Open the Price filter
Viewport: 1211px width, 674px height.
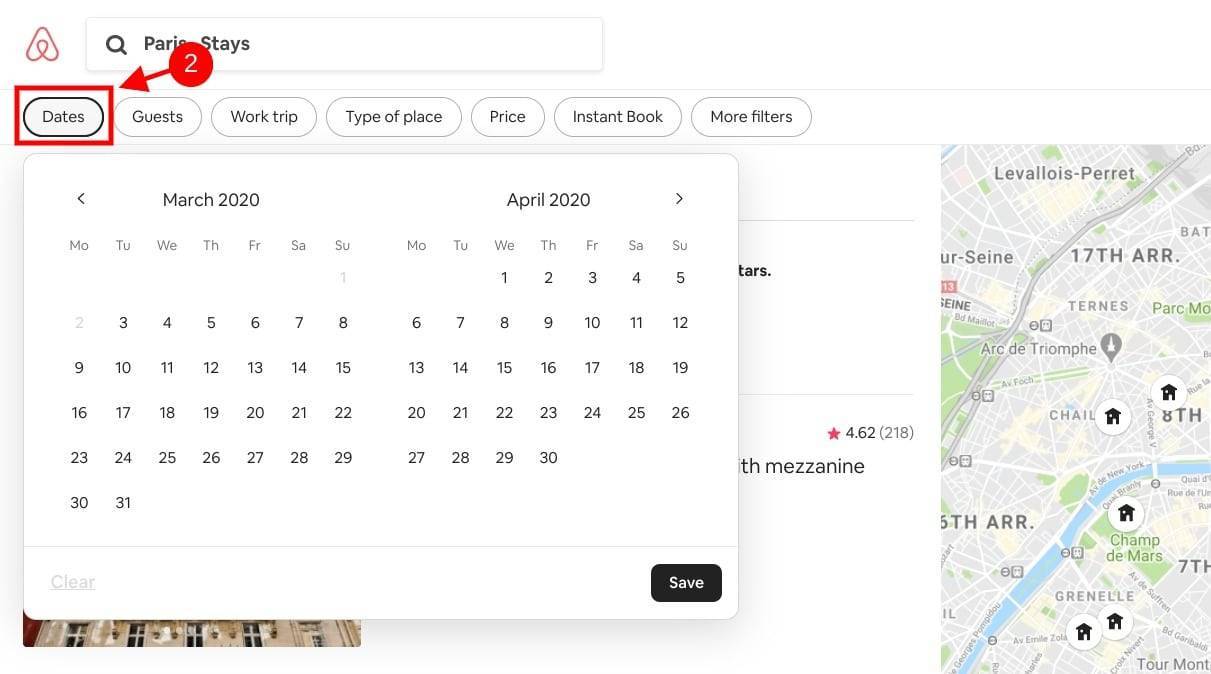[507, 116]
